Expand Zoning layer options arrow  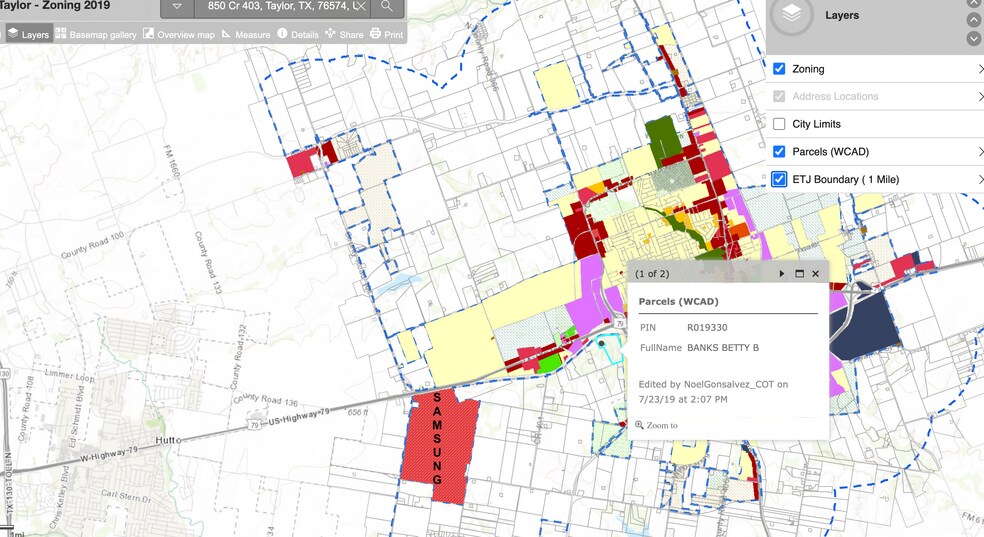coord(980,69)
